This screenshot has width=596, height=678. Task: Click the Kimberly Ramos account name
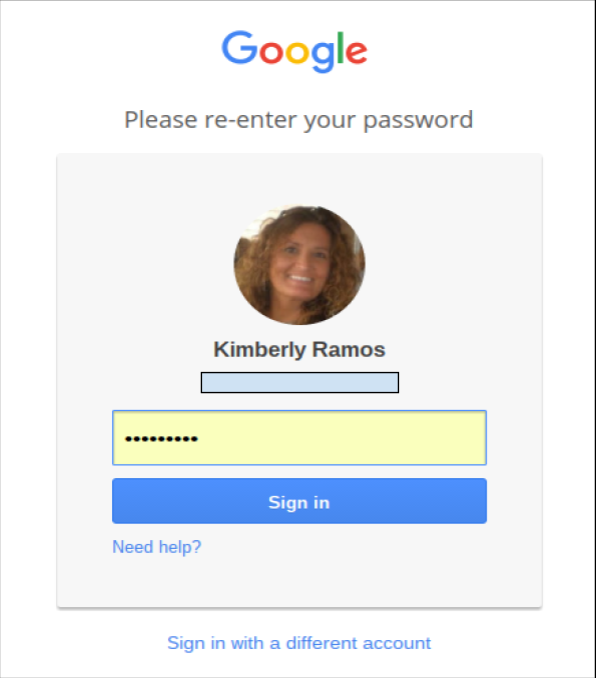pyautogui.click(x=299, y=349)
